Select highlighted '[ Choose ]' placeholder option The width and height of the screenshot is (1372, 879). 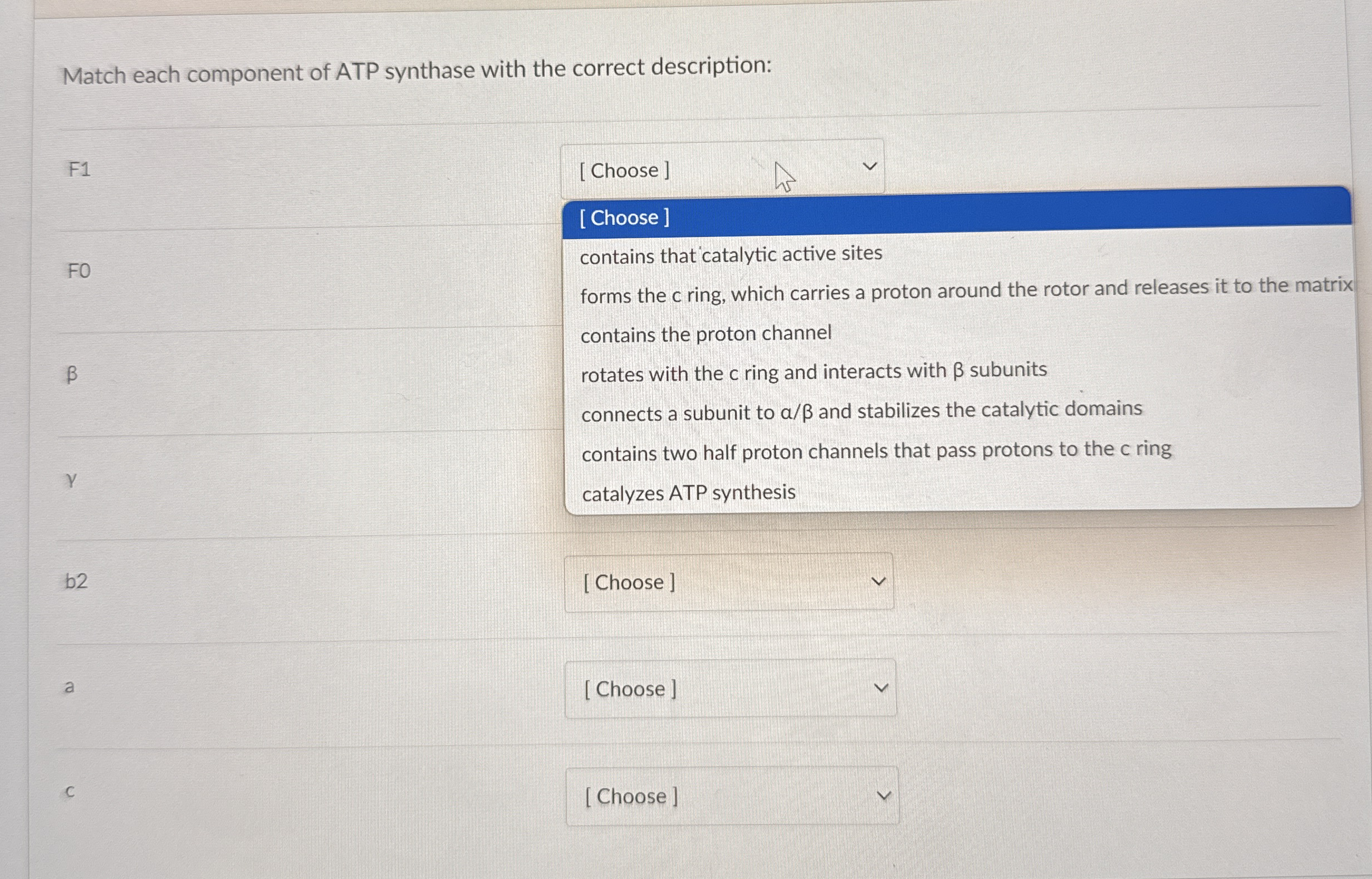click(x=625, y=218)
